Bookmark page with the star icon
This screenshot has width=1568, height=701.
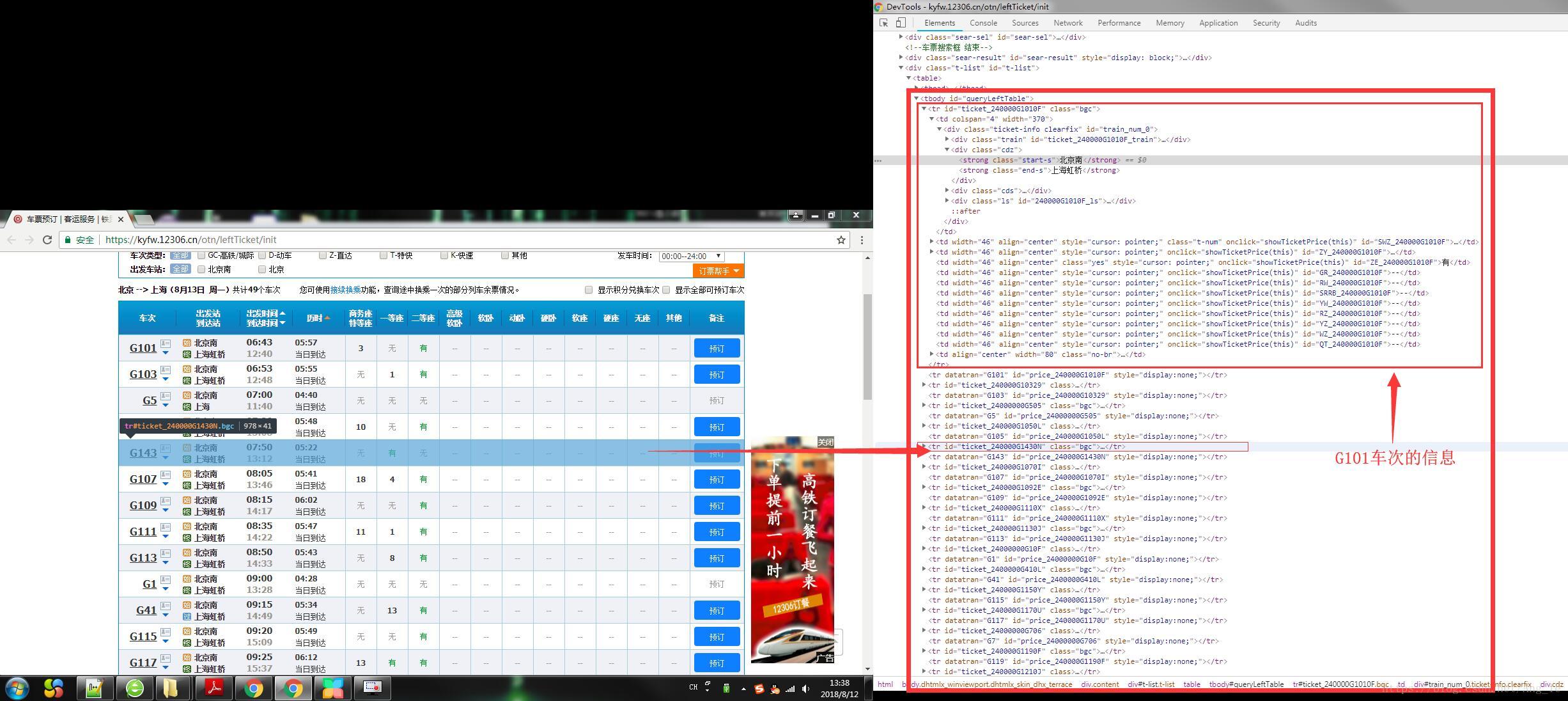tap(841, 240)
